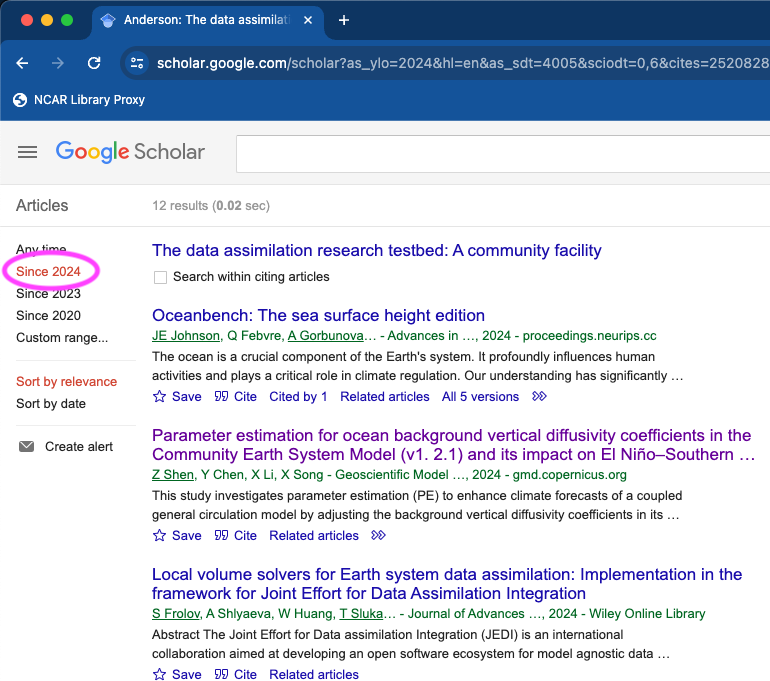
Task: Open NCAR Library Proxy bookmark
Action: point(80,100)
